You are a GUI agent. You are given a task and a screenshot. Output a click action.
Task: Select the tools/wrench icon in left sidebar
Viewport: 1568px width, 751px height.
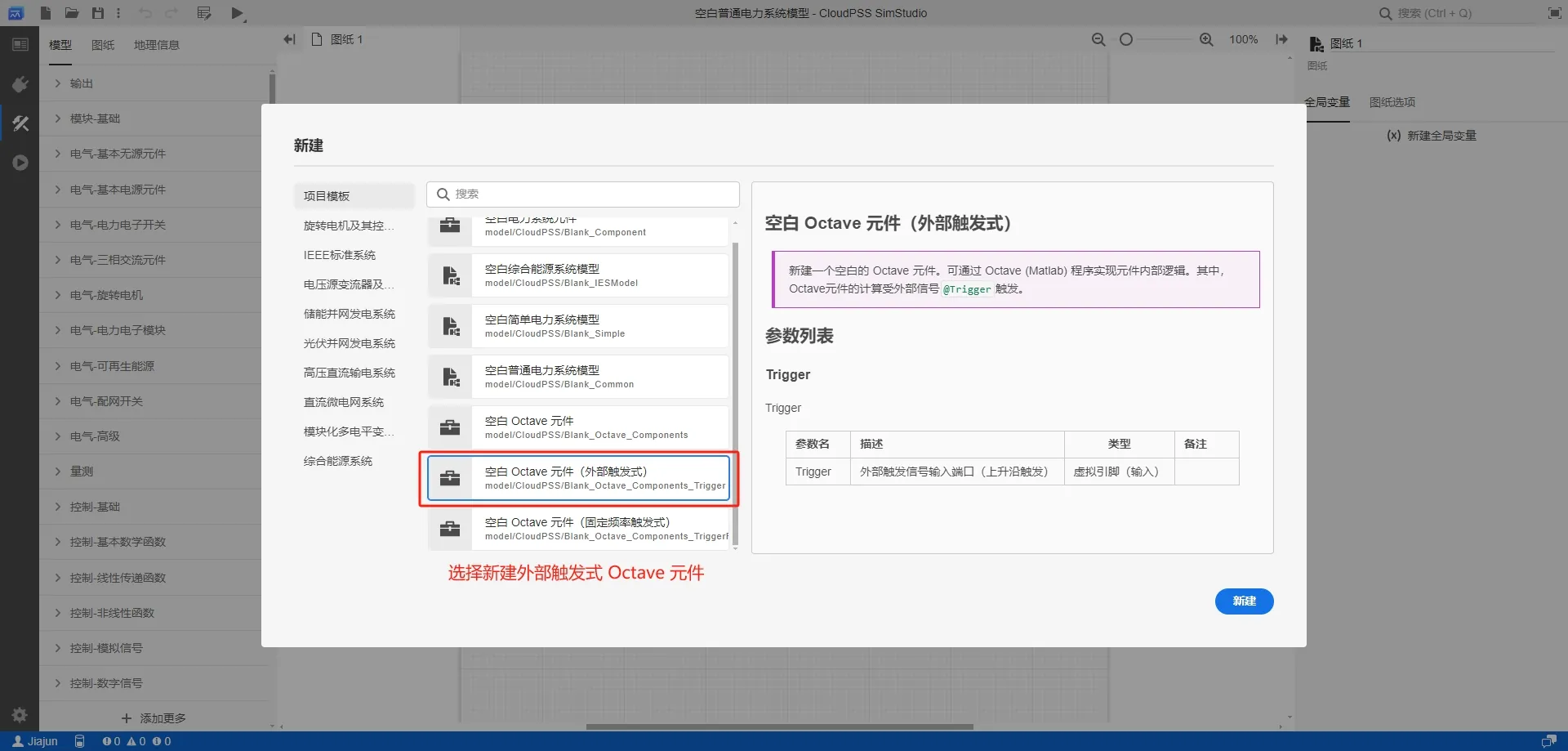tap(20, 123)
